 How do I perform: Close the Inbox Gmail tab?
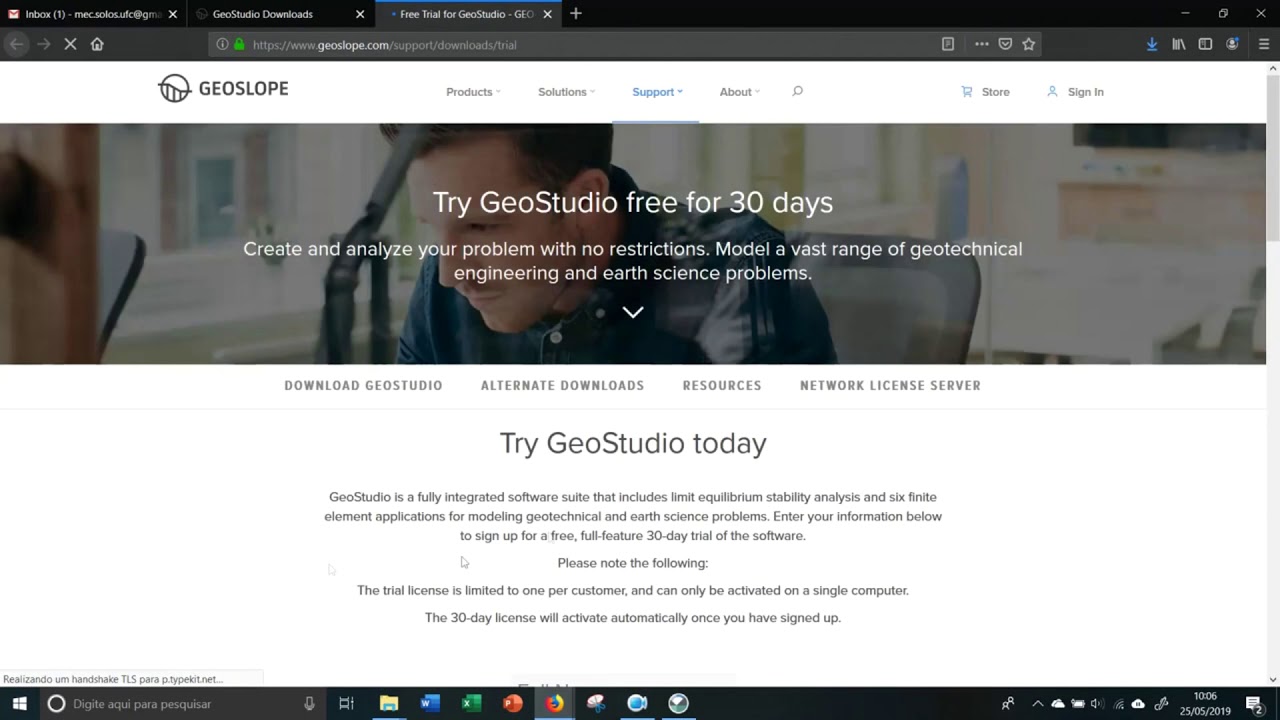(x=172, y=14)
